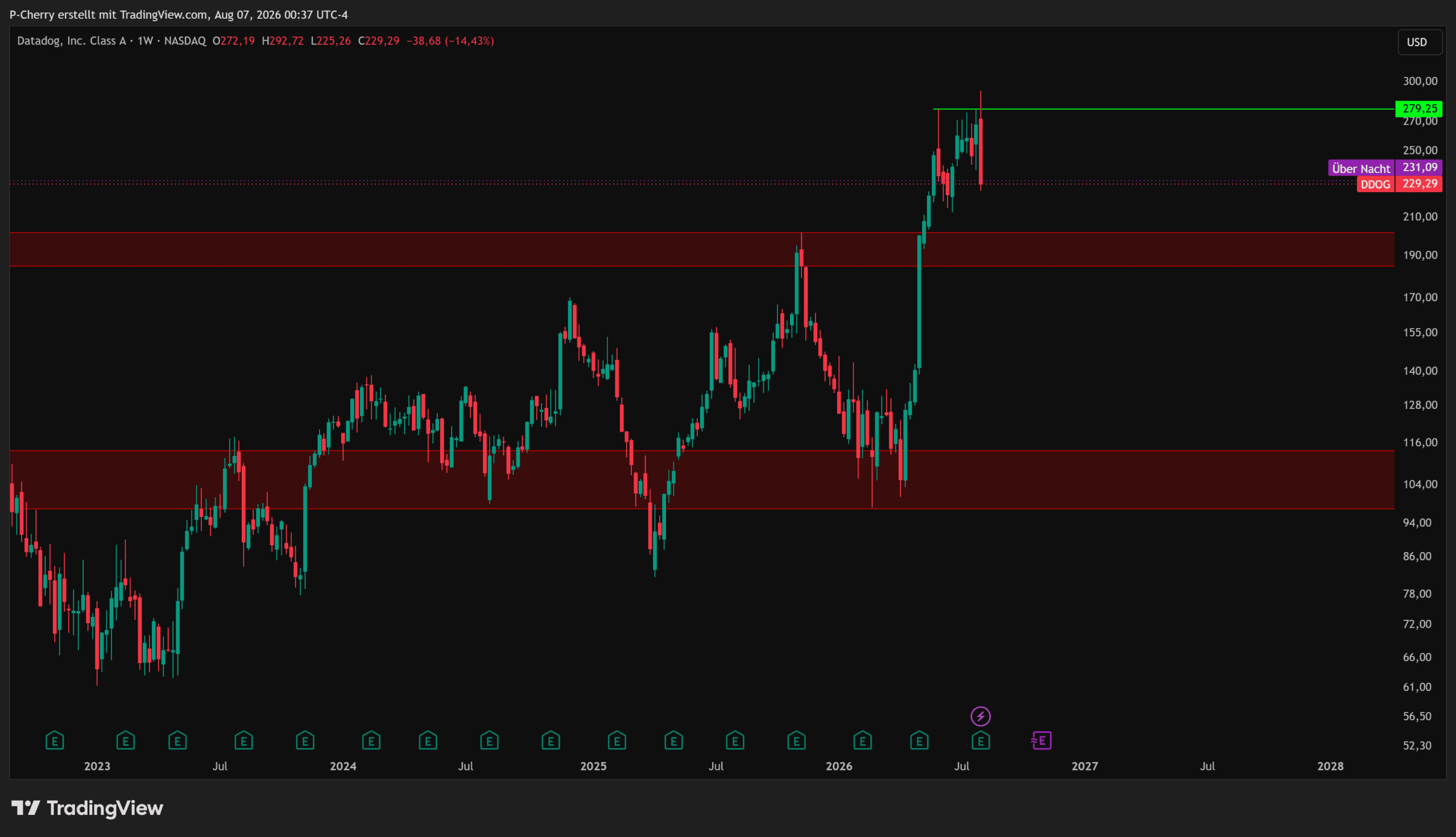Select the 2027 time axis label
The height and width of the screenshot is (837, 1456).
[x=1085, y=766]
